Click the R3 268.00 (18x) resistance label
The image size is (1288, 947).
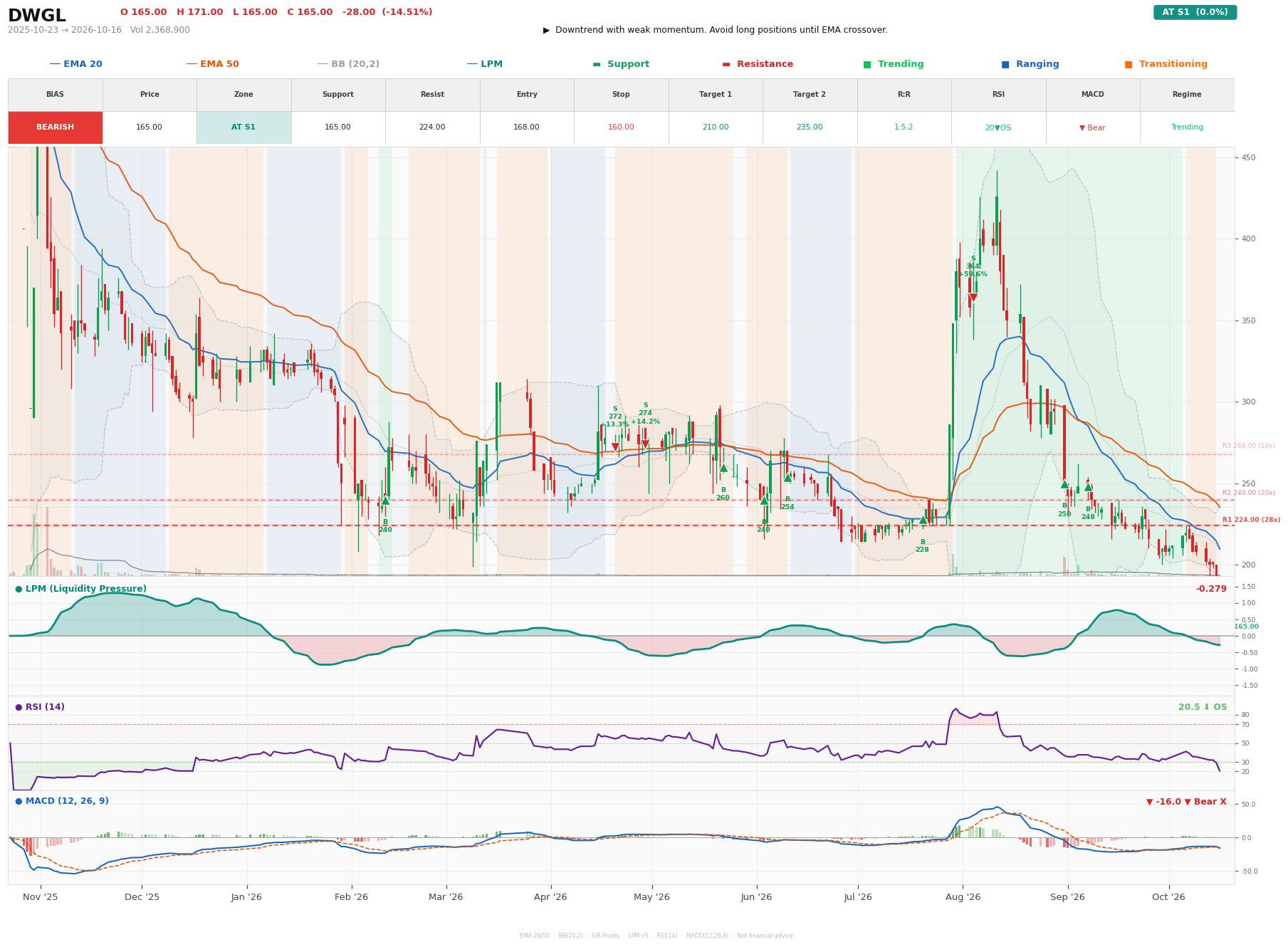click(1249, 446)
